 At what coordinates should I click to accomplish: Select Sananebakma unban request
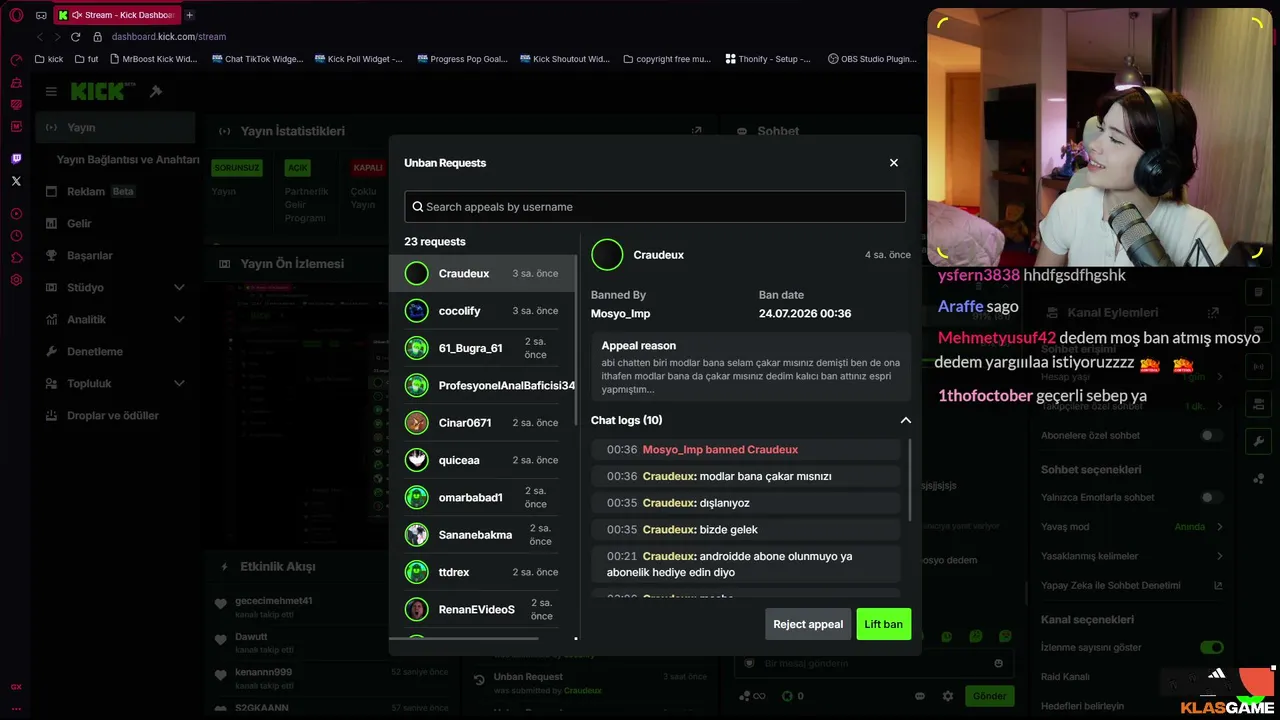483,535
